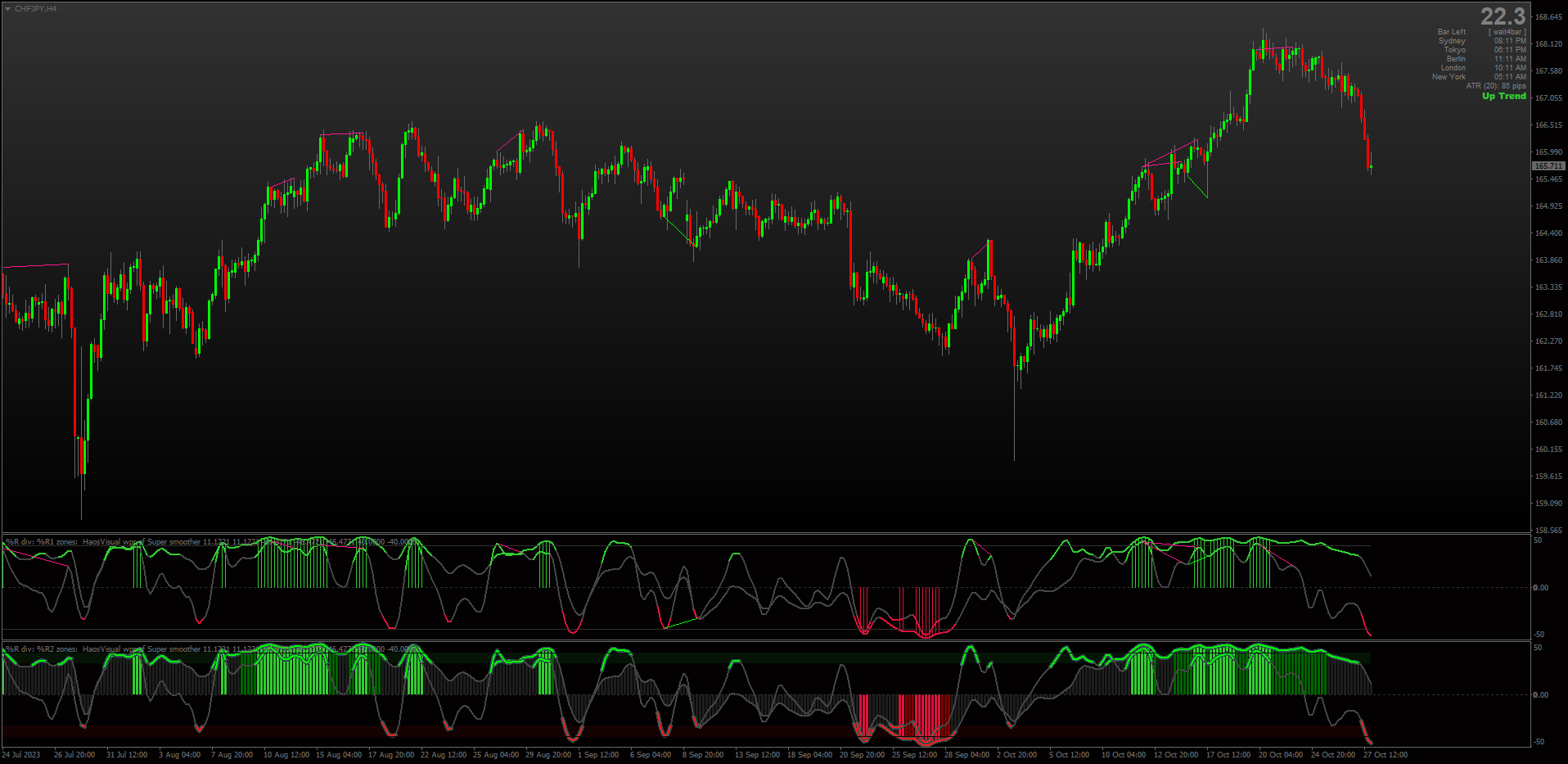Click the 13 Sep 12:00 time axis label
This screenshot has width=1568, height=764.
point(757,755)
